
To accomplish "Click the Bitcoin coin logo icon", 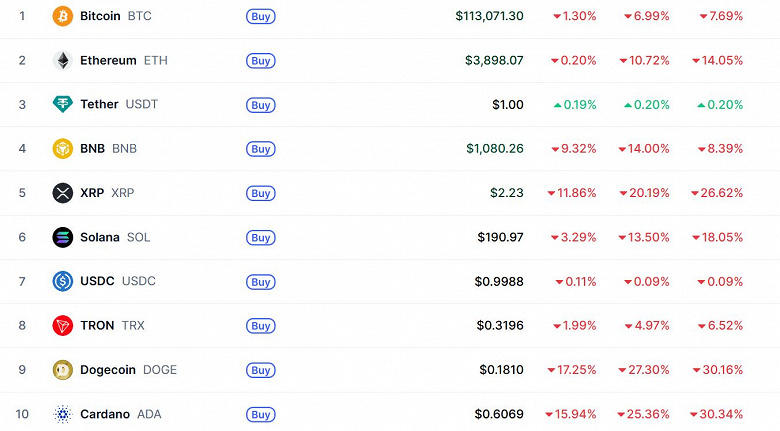I will pos(63,16).
